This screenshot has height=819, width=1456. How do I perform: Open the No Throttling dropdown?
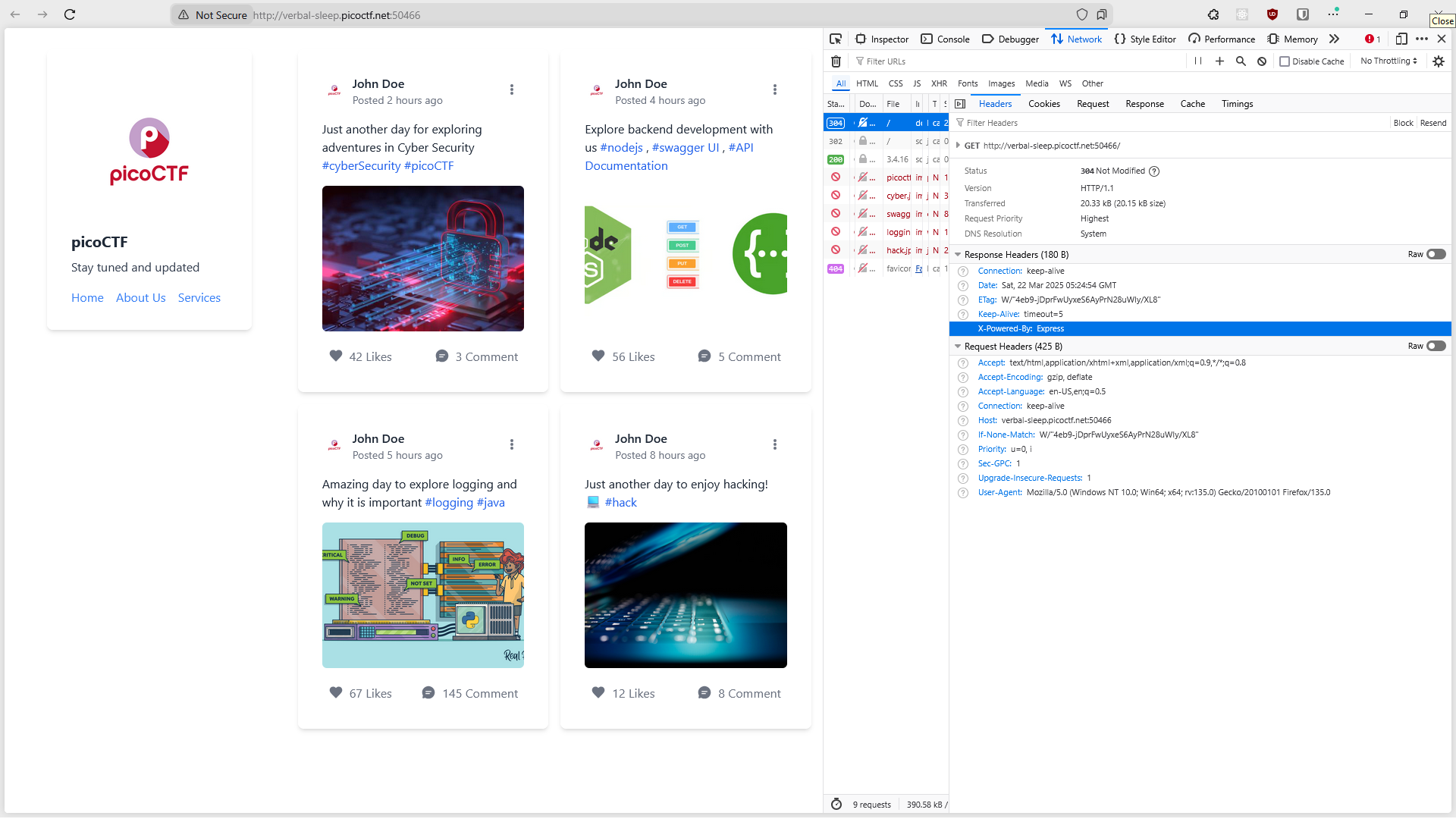[x=1389, y=61]
